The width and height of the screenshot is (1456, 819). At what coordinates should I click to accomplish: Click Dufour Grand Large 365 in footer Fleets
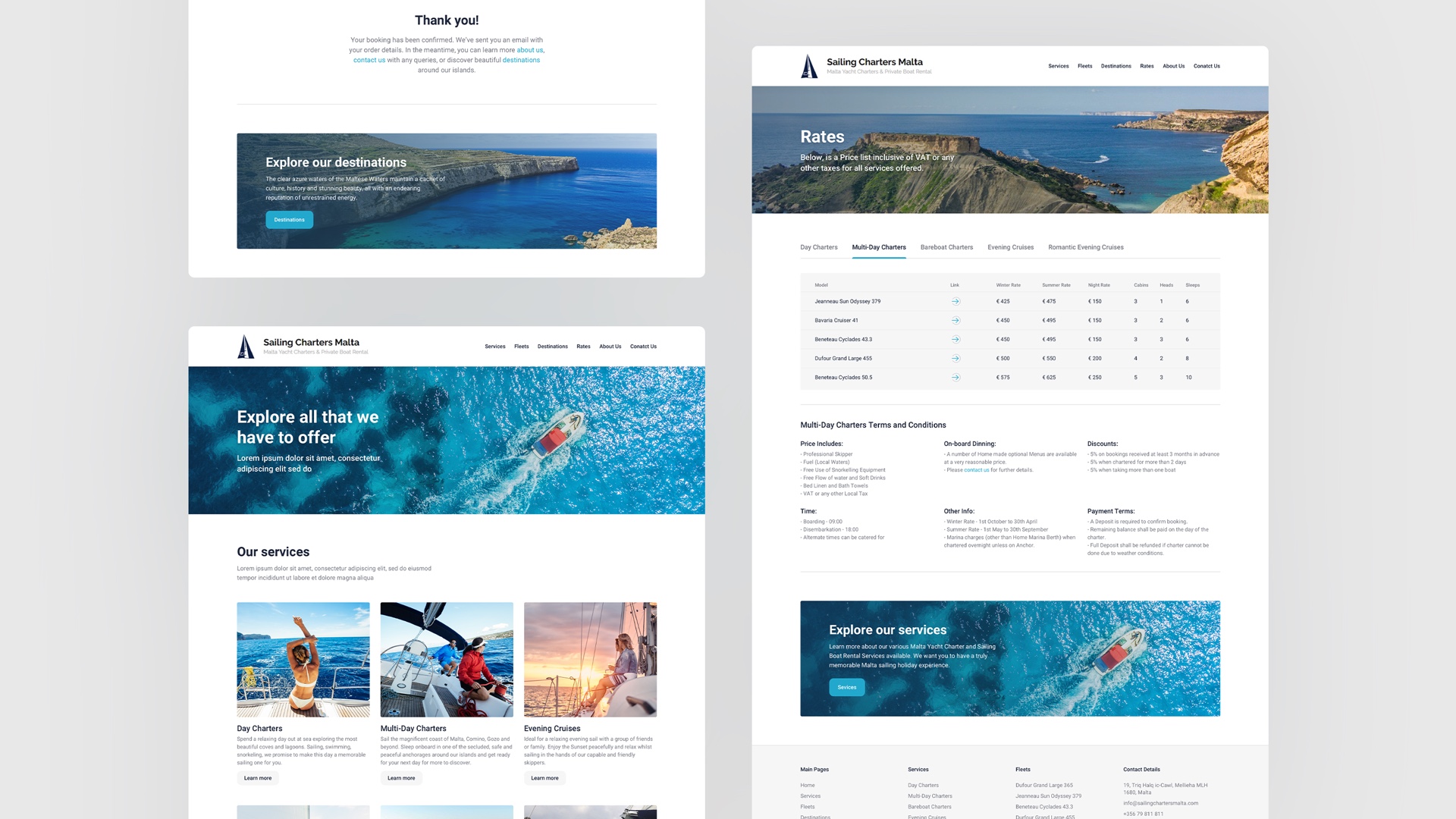[x=1044, y=786]
